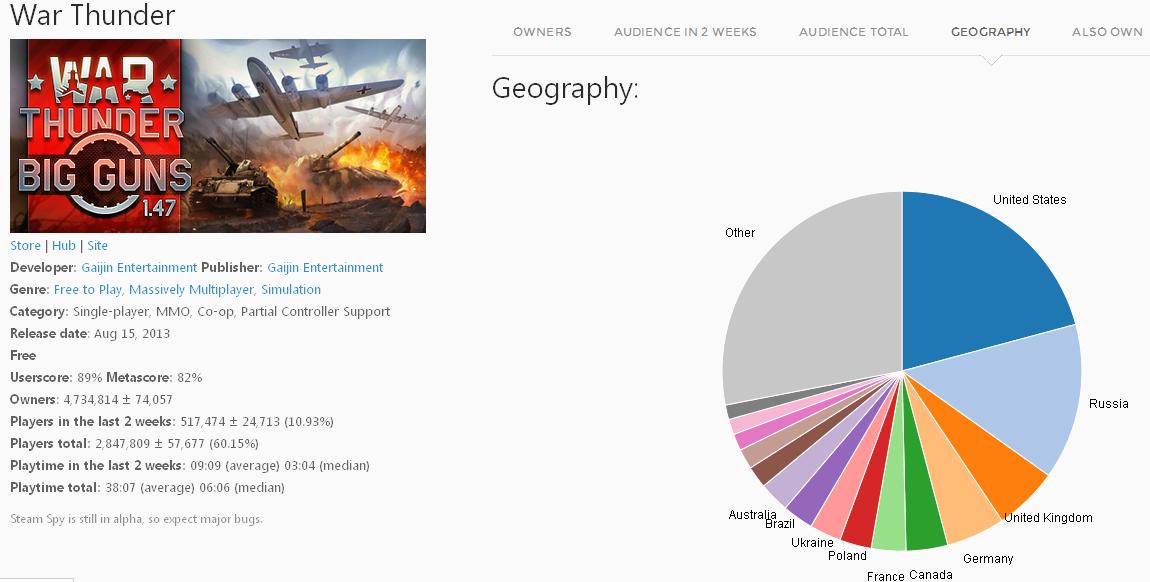Open the Free to Play genre link
This screenshot has width=1150, height=582.
coord(88,290)
